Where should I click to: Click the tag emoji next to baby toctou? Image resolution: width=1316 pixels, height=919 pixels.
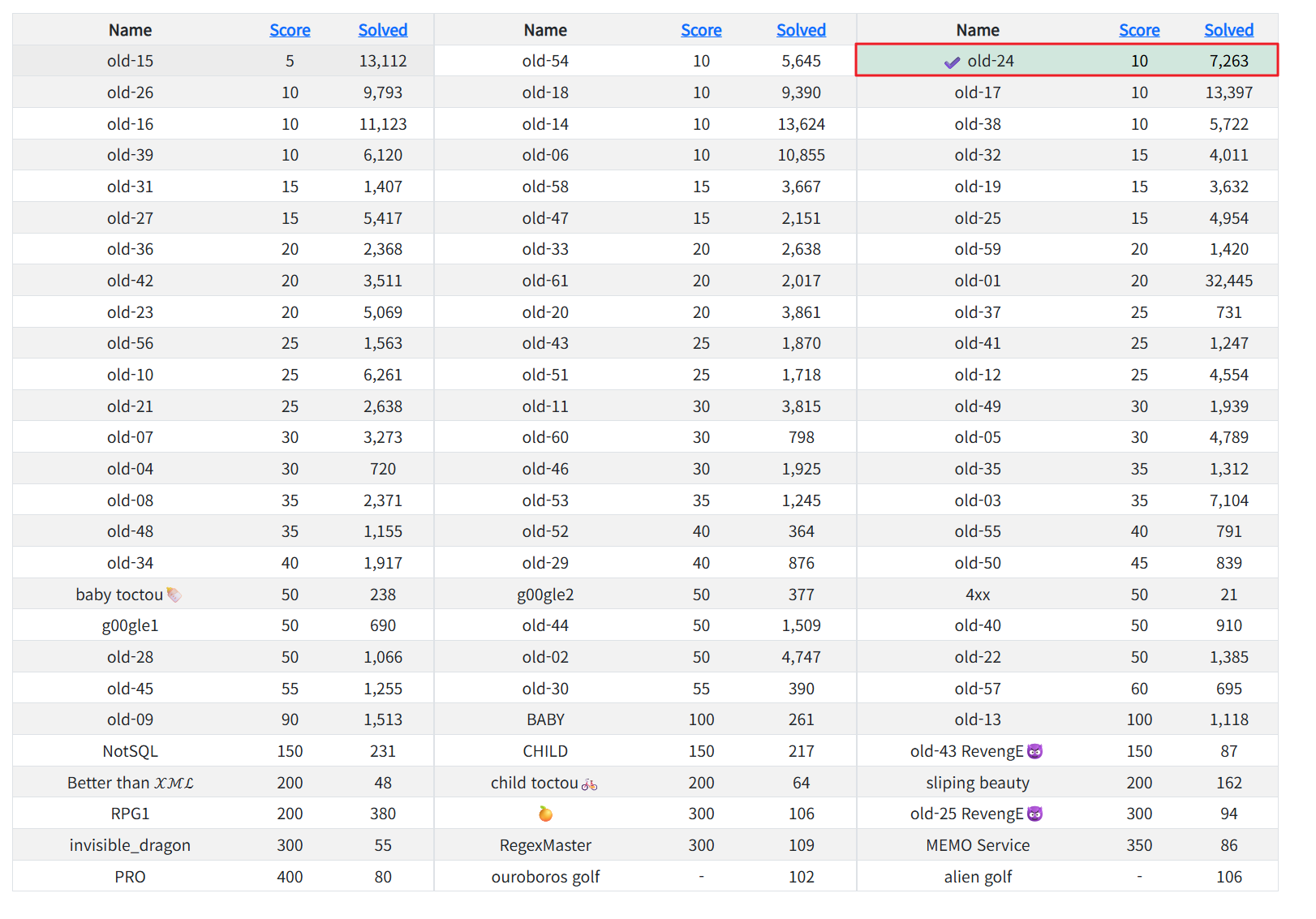174,595
